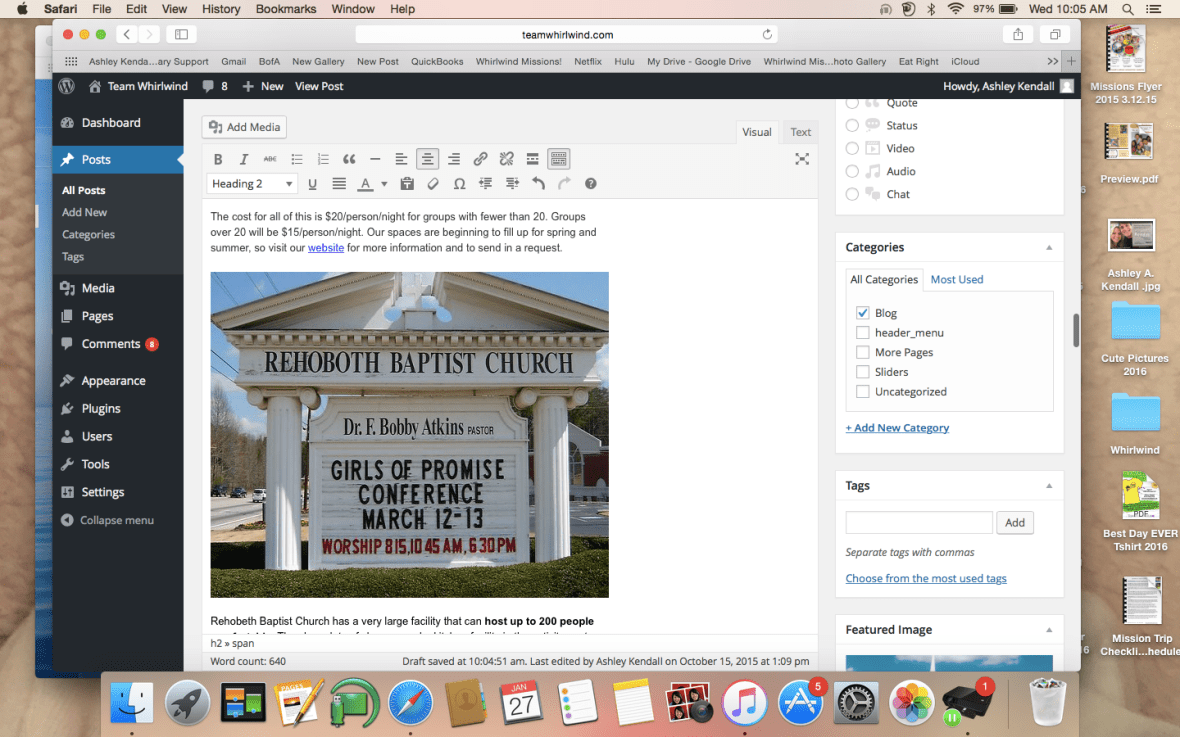
Task: Apply italic formatting to the text
Action: 244,159
